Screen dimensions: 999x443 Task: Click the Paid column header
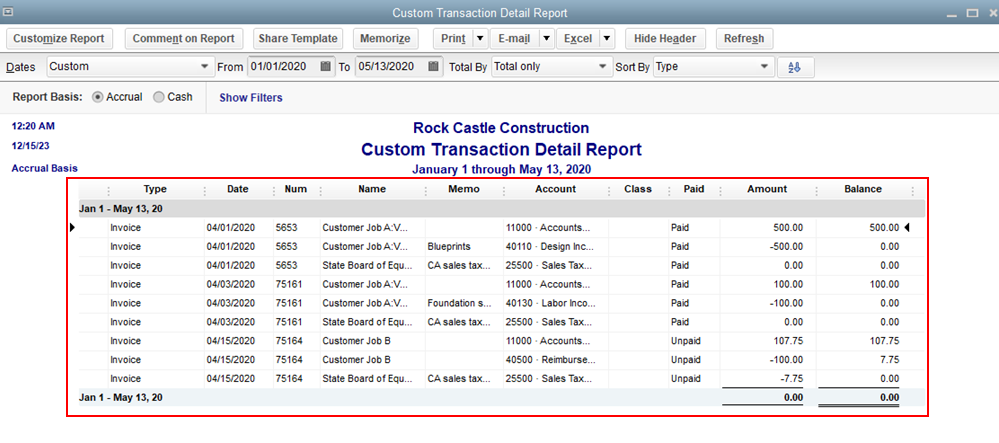coord(694,189)
